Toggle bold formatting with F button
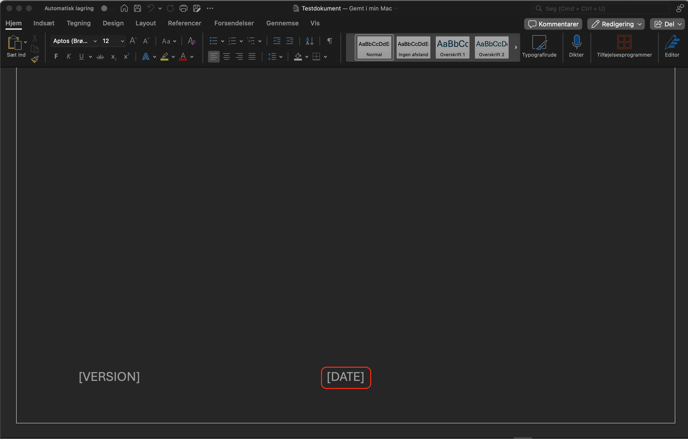Image resolution: width=688 pixels, height=439 pixels. [56, 57]
